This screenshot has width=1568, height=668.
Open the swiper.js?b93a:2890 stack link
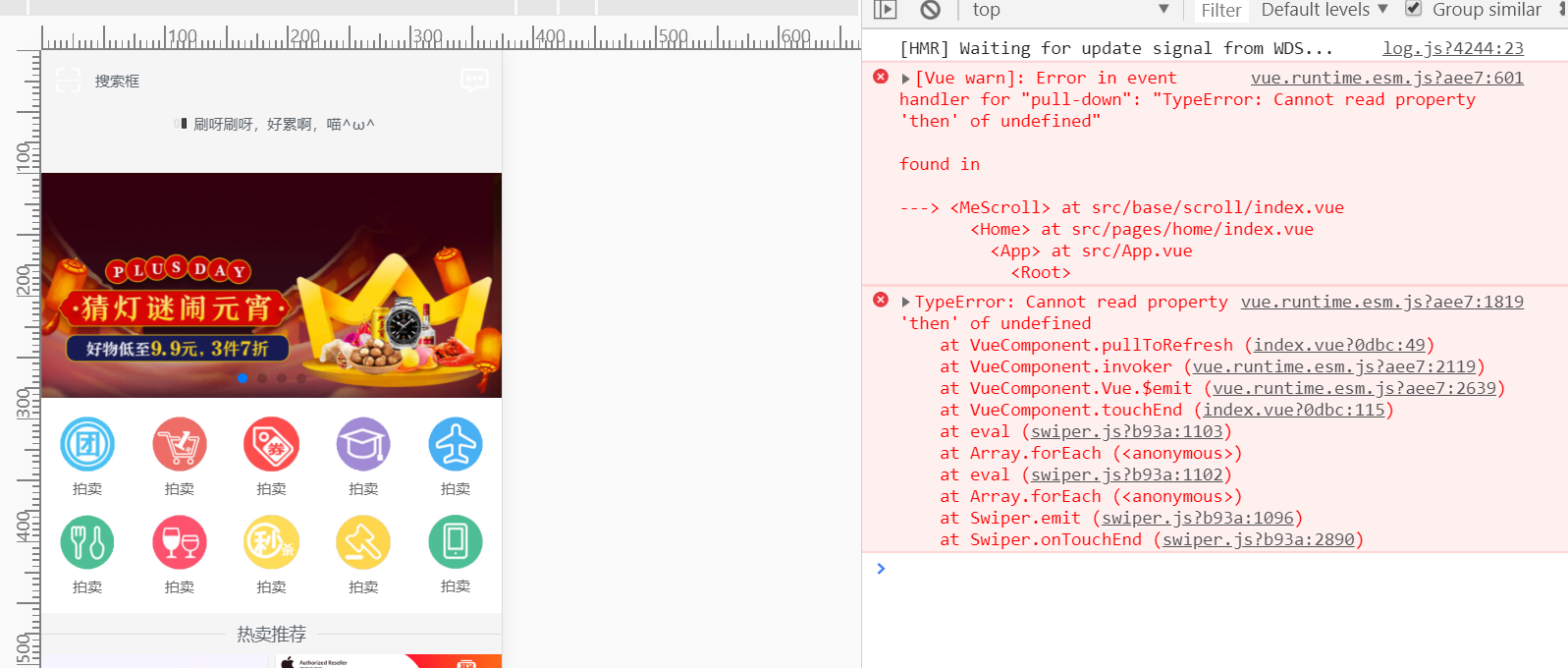click(x=1259, y=539)
